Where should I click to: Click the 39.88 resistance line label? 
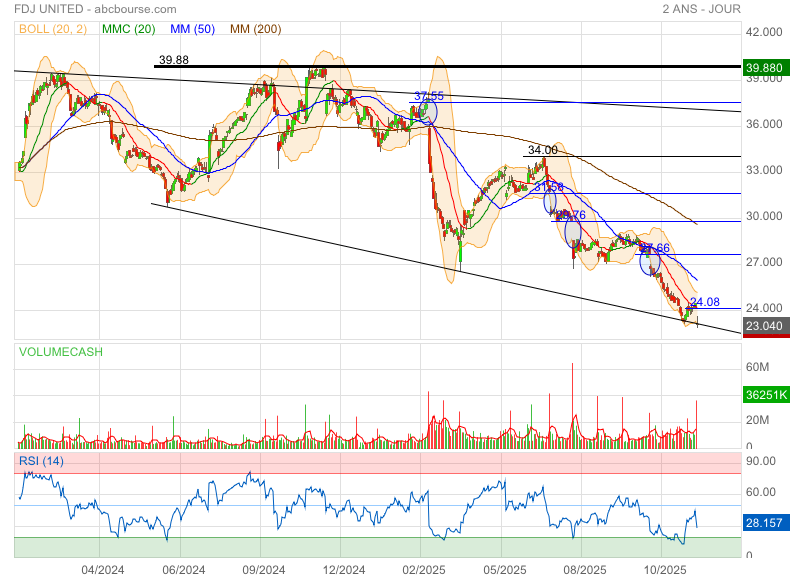pos(174,60)
